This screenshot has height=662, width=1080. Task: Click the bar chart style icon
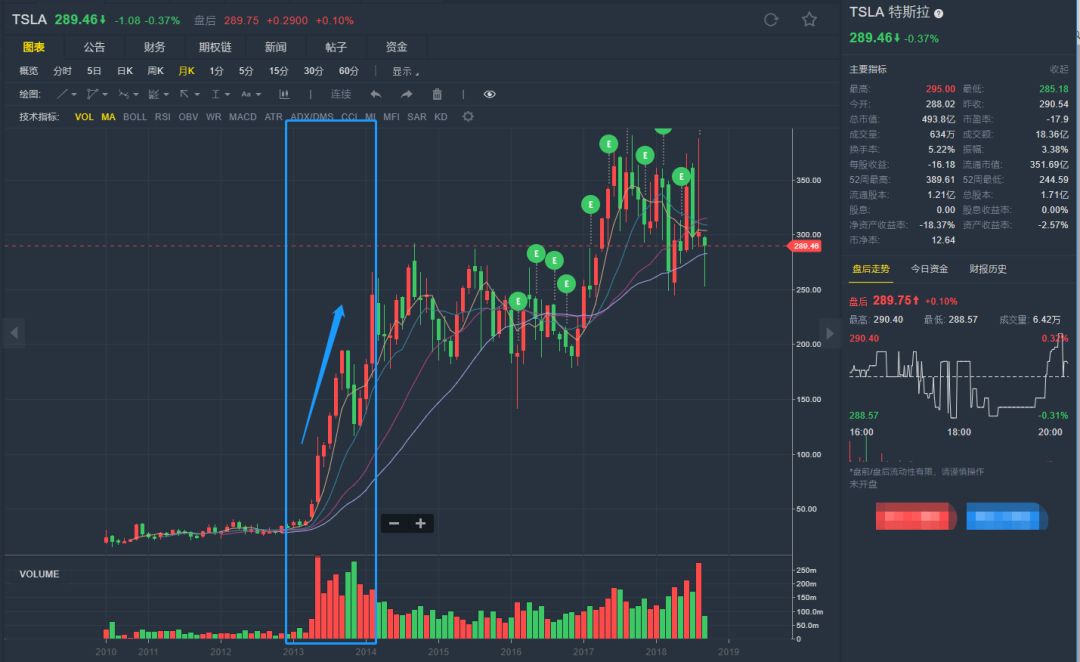(284, 94)
